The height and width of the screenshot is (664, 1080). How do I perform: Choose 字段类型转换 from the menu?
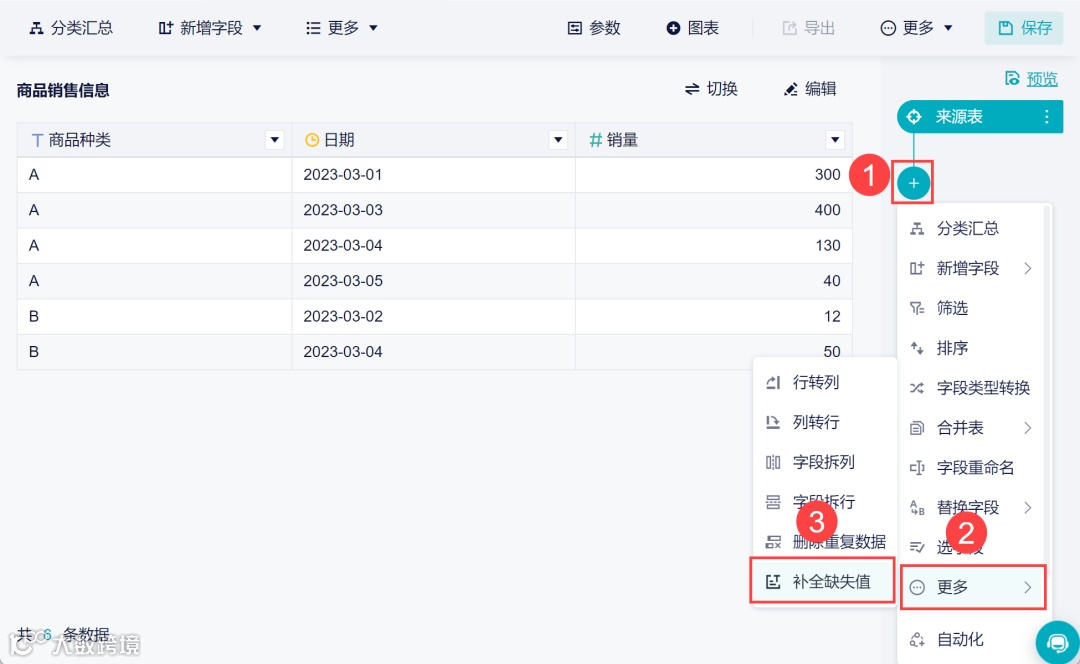pos(971,388)
